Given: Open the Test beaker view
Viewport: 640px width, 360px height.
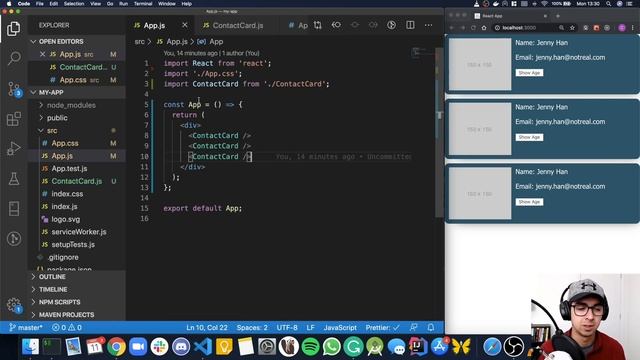Looking at the screenshot, I should coord(14,178).
